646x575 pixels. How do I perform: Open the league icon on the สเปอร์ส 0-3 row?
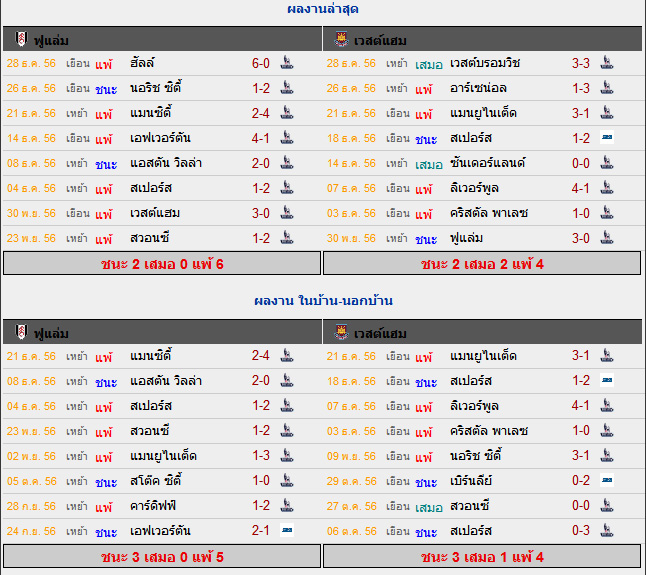point(607,531)
